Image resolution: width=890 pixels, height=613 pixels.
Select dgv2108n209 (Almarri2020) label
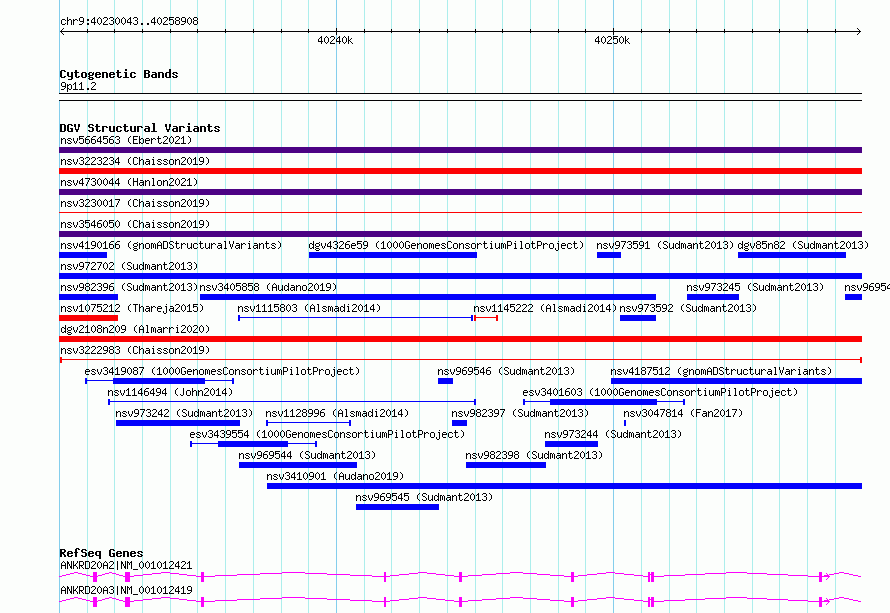tap(135, 329)
